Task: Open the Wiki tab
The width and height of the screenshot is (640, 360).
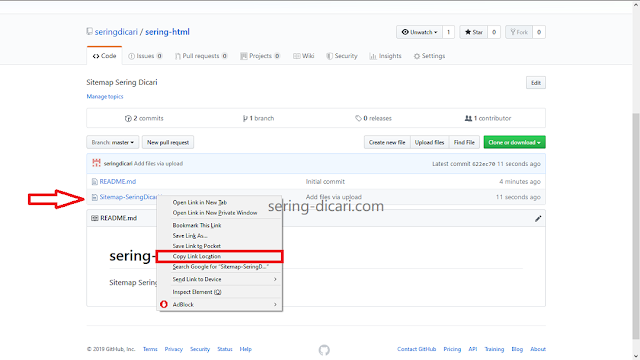Action: point(304,56)
